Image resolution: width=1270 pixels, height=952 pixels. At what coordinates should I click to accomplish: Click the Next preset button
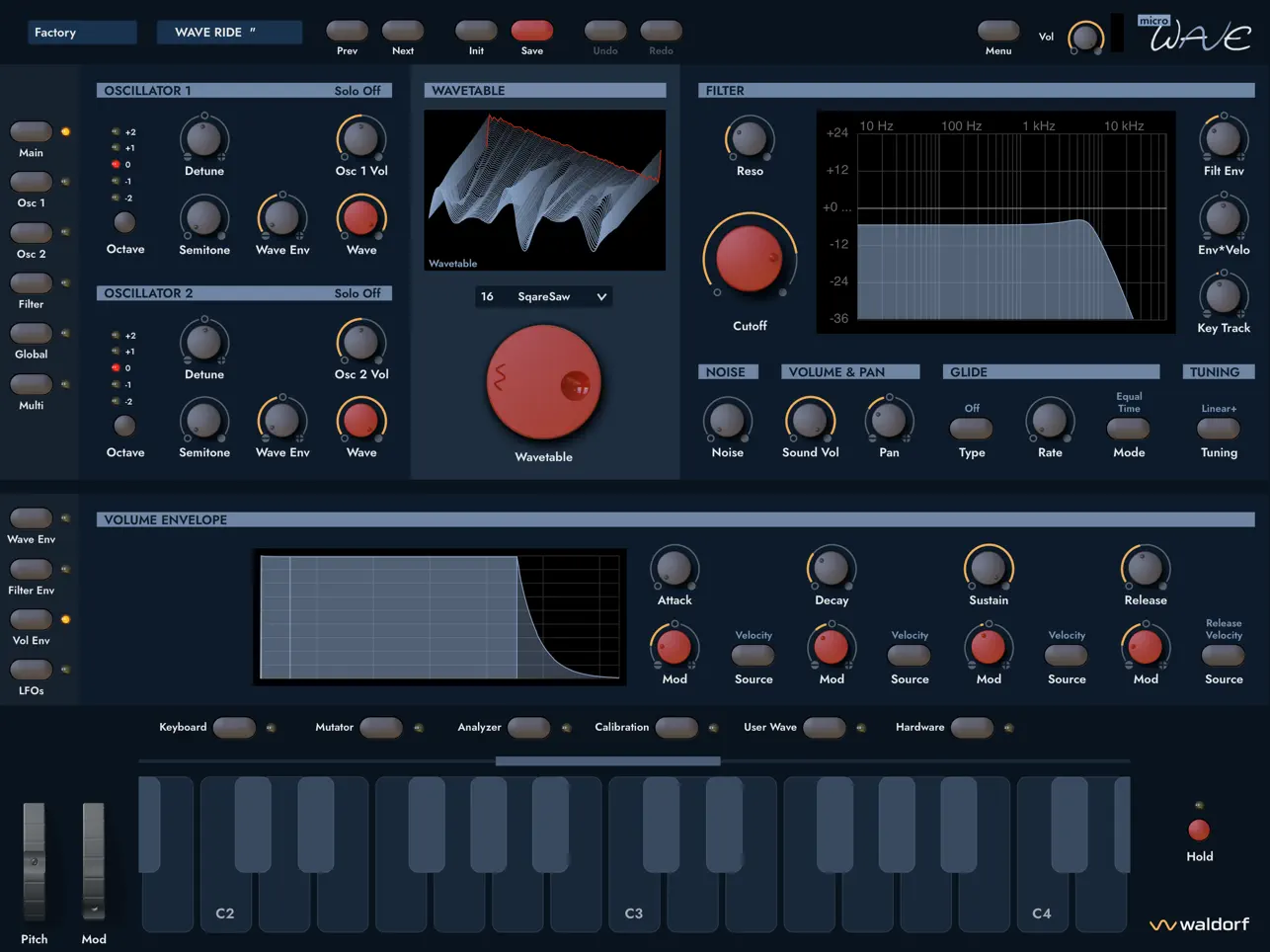(403, 31)
